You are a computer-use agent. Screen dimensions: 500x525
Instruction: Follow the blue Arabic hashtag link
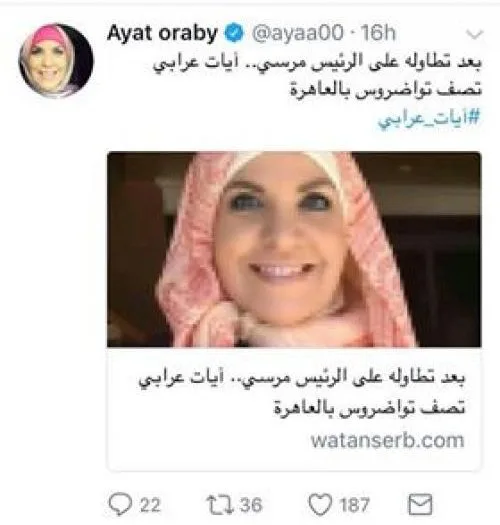[429, 119]
